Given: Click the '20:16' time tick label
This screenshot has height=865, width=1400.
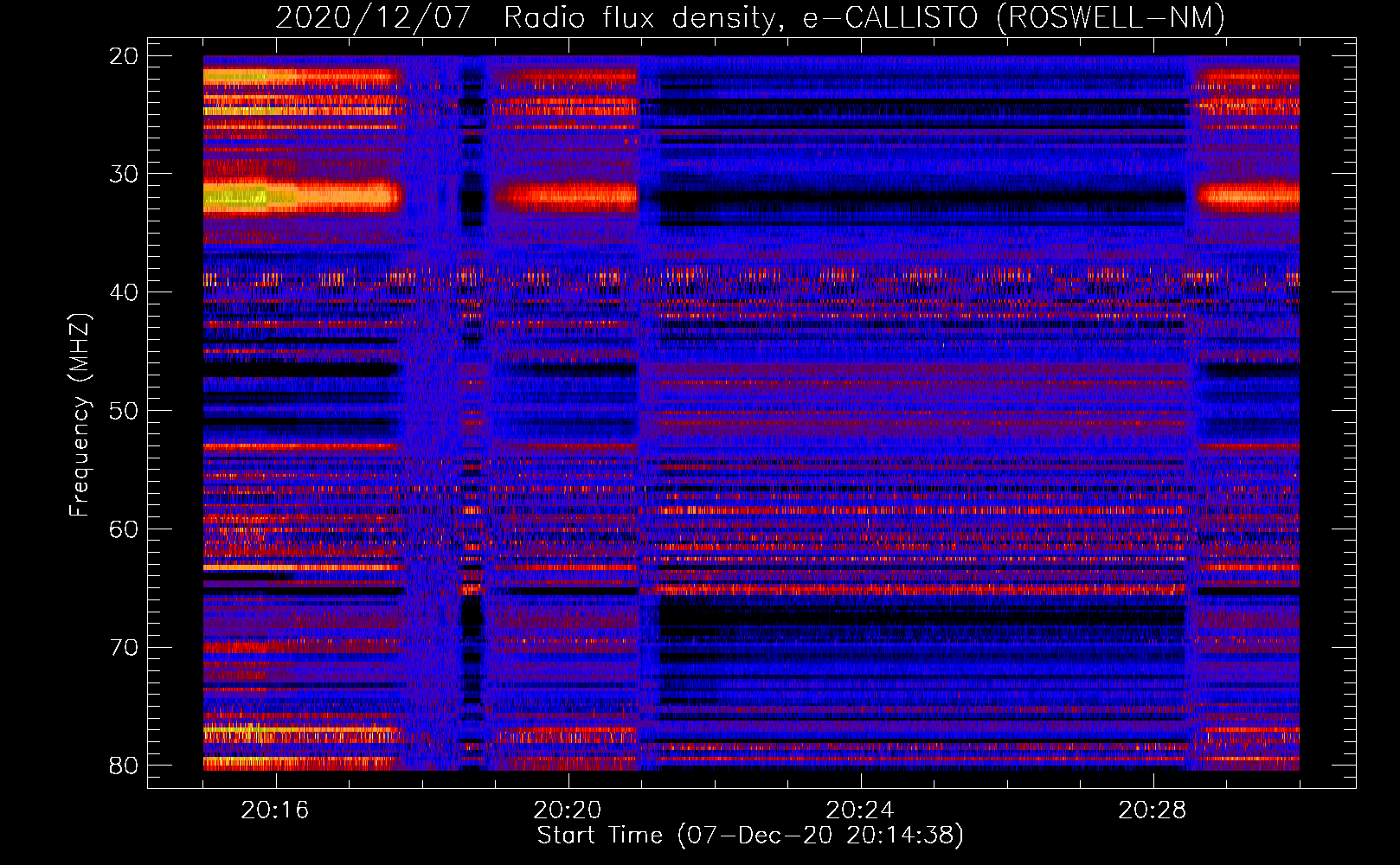Looking at the screenshot, I should pyautogui.click(x=275, y=811).
